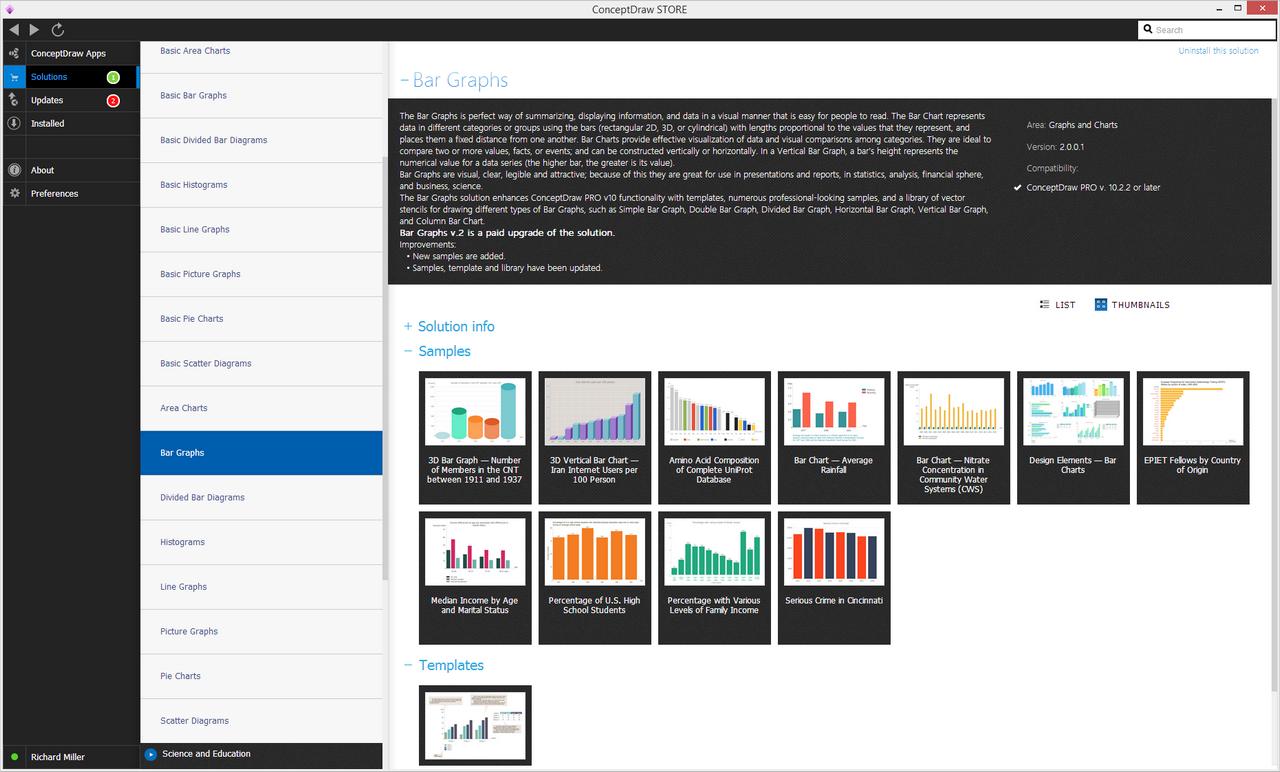Image resolution: width=1280 pixels, height=772 pixels.
Task: Open Median Income by Age sample
Action: click(475, 577)
